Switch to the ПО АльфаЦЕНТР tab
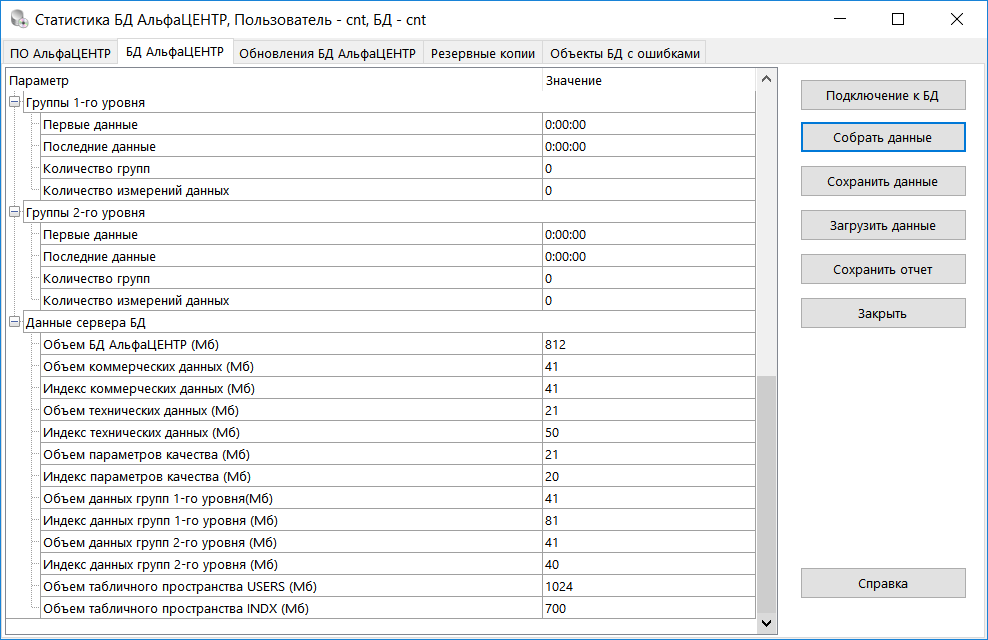Image resolution: width=988 pixels, height=640 pixels. (60, 54)
